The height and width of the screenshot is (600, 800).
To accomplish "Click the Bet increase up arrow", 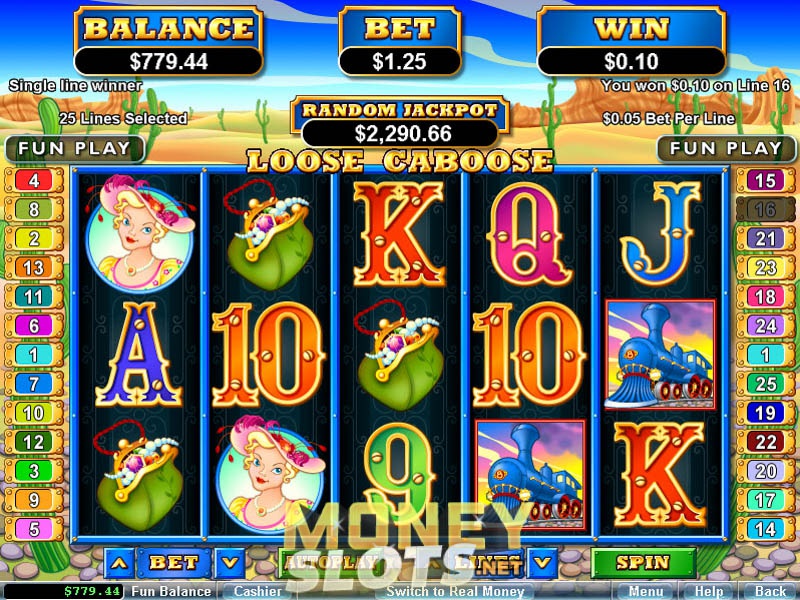I will (x=119, y=563).
